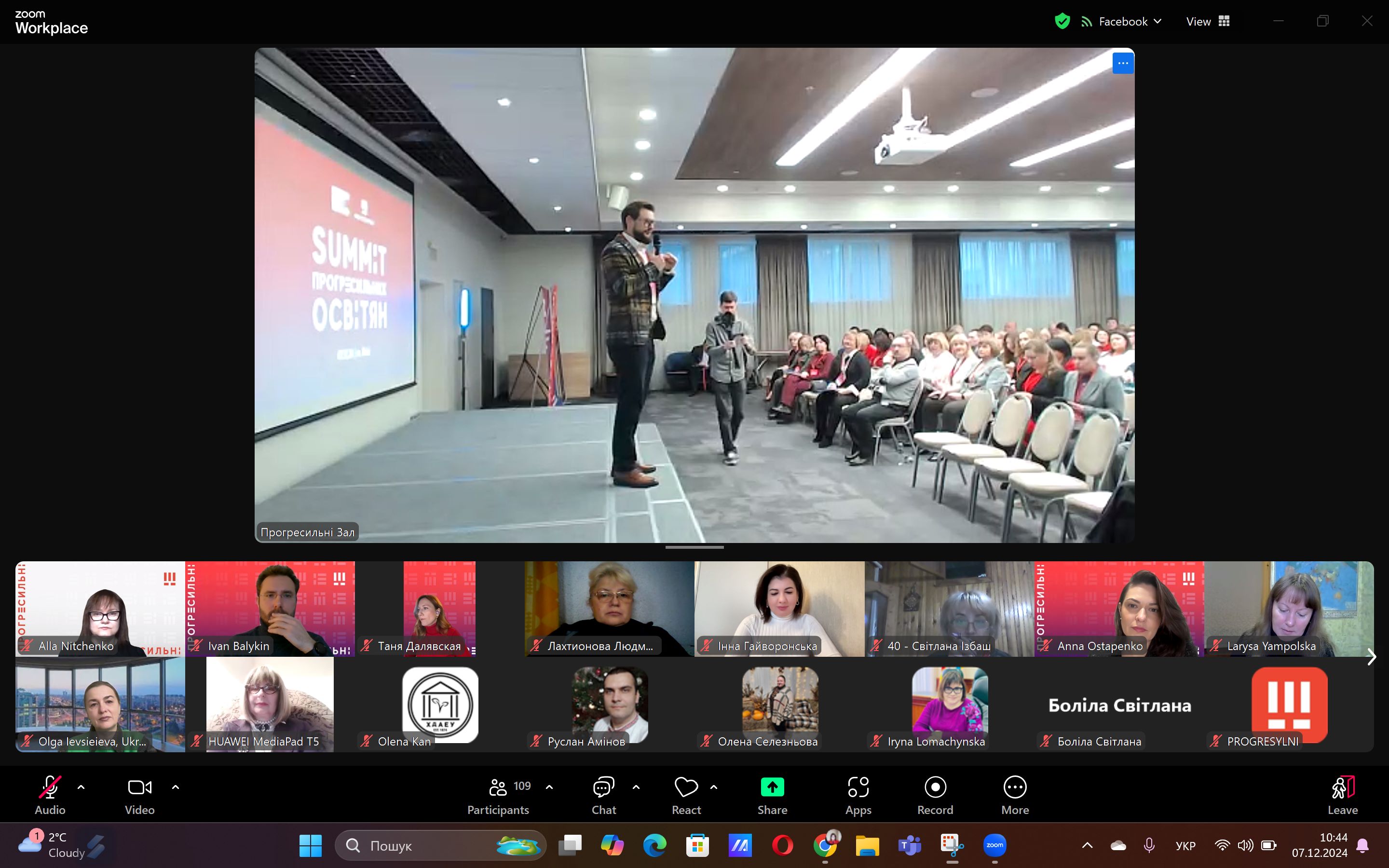Click the green Share screen icon

(772, 787)
